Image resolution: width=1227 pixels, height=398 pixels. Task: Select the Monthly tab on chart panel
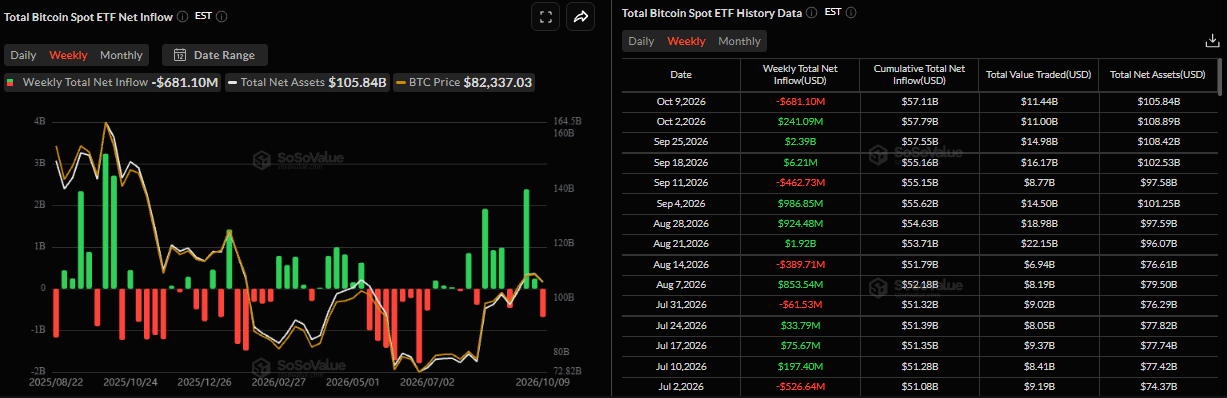(121, 55)
